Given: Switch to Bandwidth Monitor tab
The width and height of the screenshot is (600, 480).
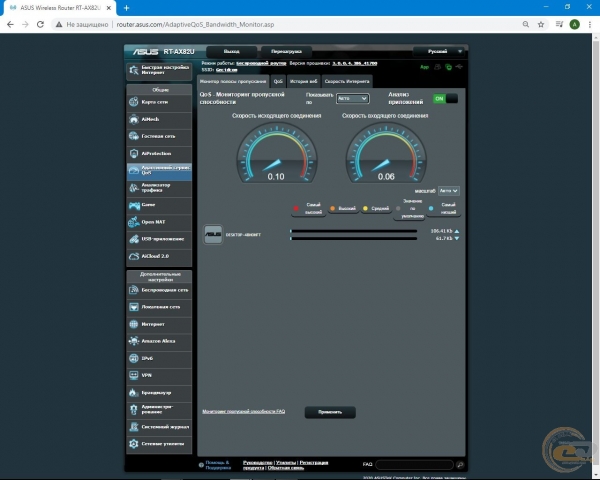Looking at the screenshot, I should [233, 81].
